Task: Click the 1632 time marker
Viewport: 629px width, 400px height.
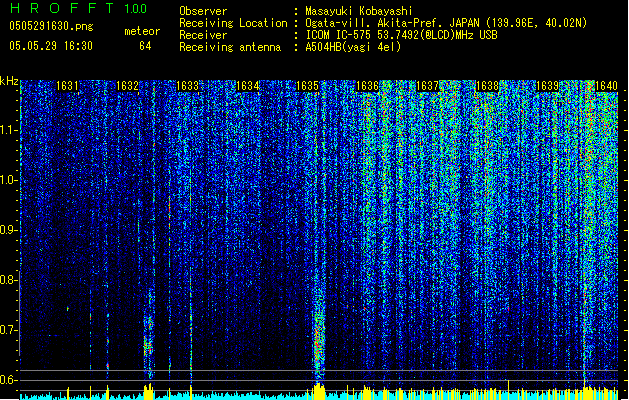Action: (127, 86)
